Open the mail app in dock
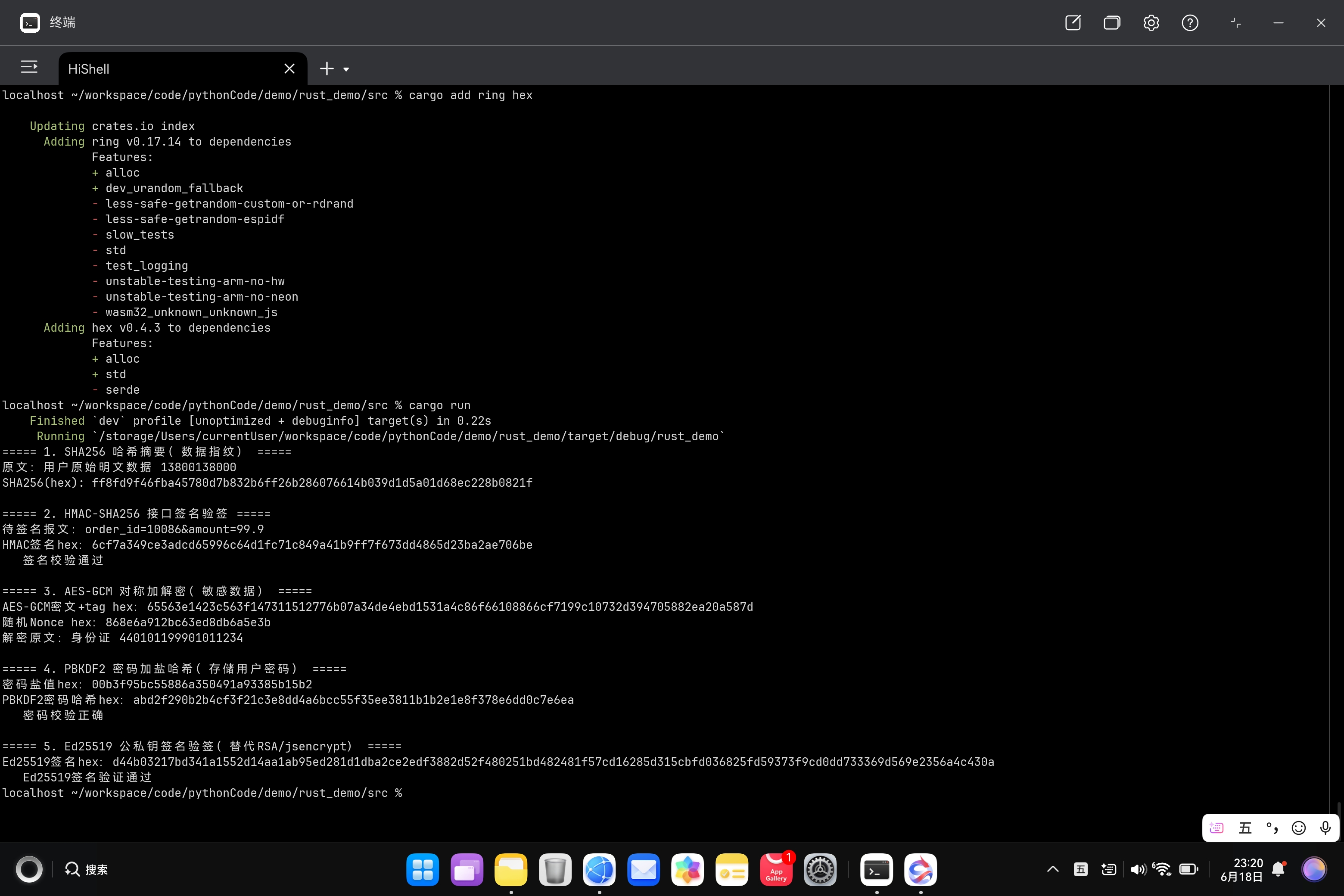The image size is (1344, 896). click(644, 869)
